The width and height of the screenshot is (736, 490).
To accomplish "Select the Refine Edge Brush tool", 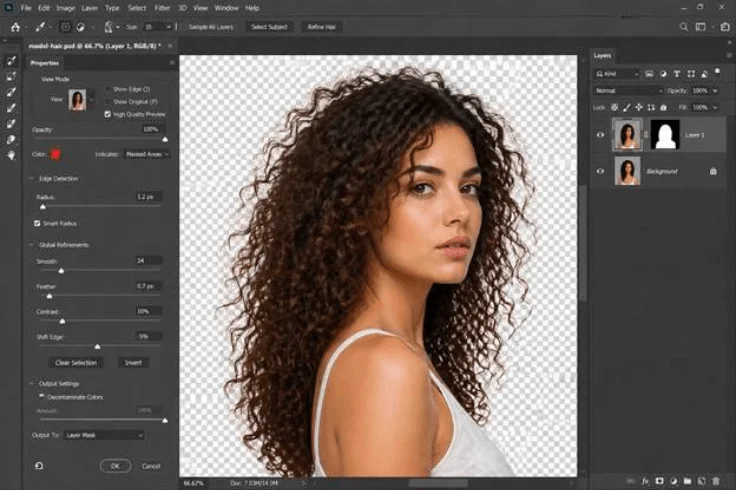I will [11, 77].
